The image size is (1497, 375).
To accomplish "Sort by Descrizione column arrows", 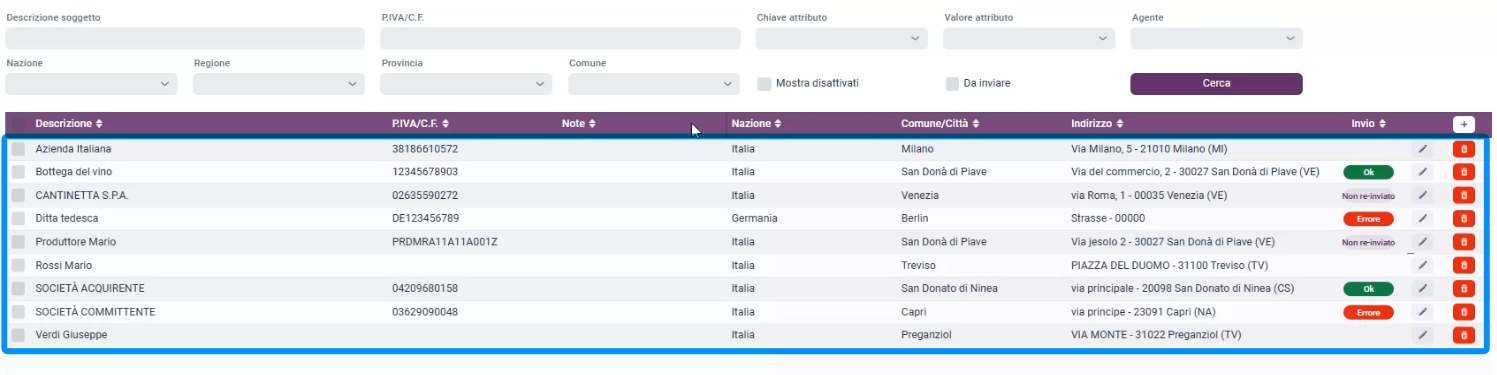I will (x=99, y=124).
